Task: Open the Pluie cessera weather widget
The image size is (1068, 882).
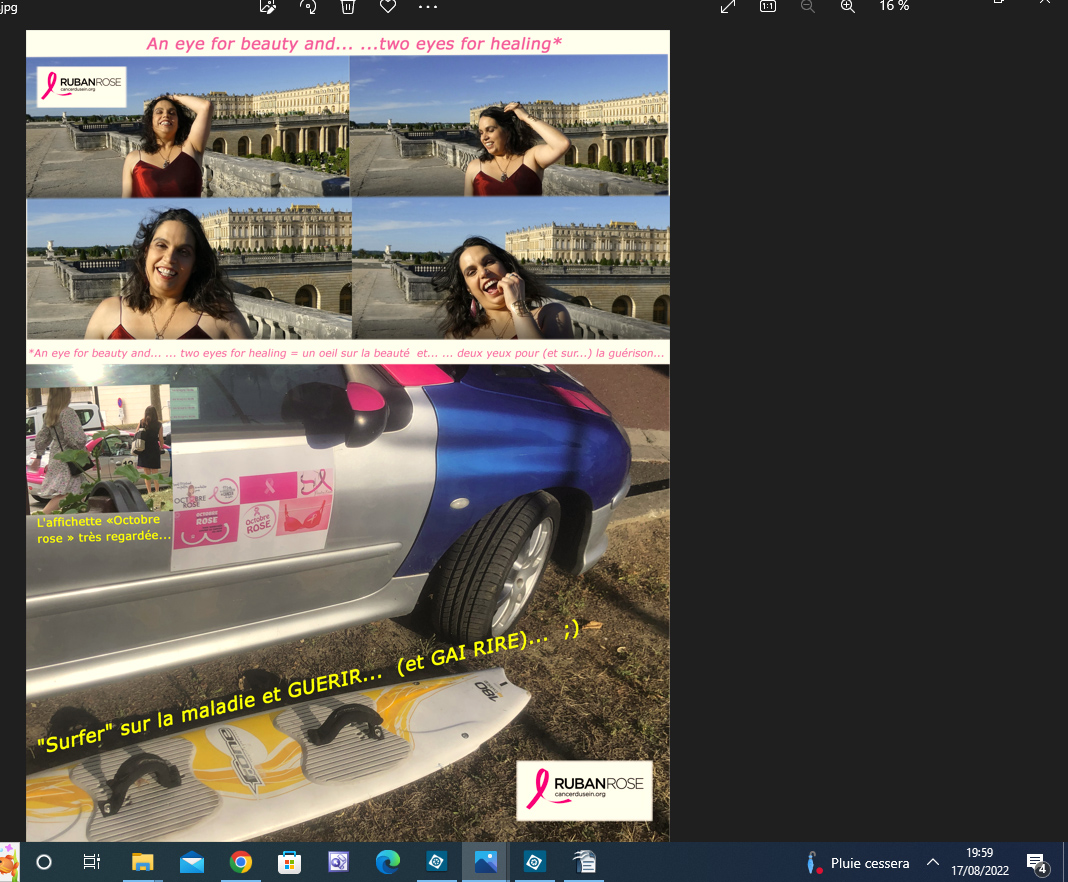Action: click(x=858, y=862)
